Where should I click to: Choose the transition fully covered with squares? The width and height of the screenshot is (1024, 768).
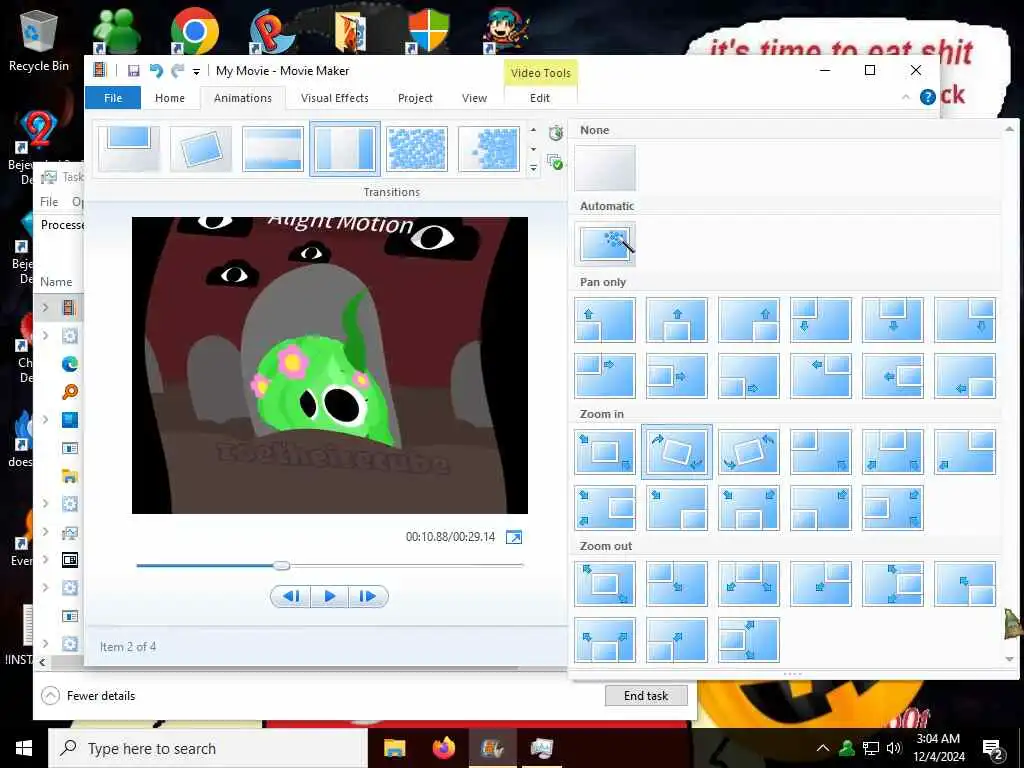417,149
